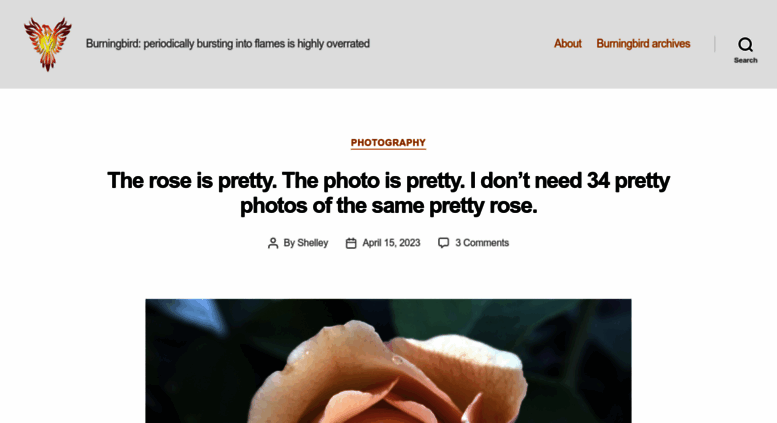Open the PHOTOGRAPHY category link
777x423 pixels.
coord(388,143)
